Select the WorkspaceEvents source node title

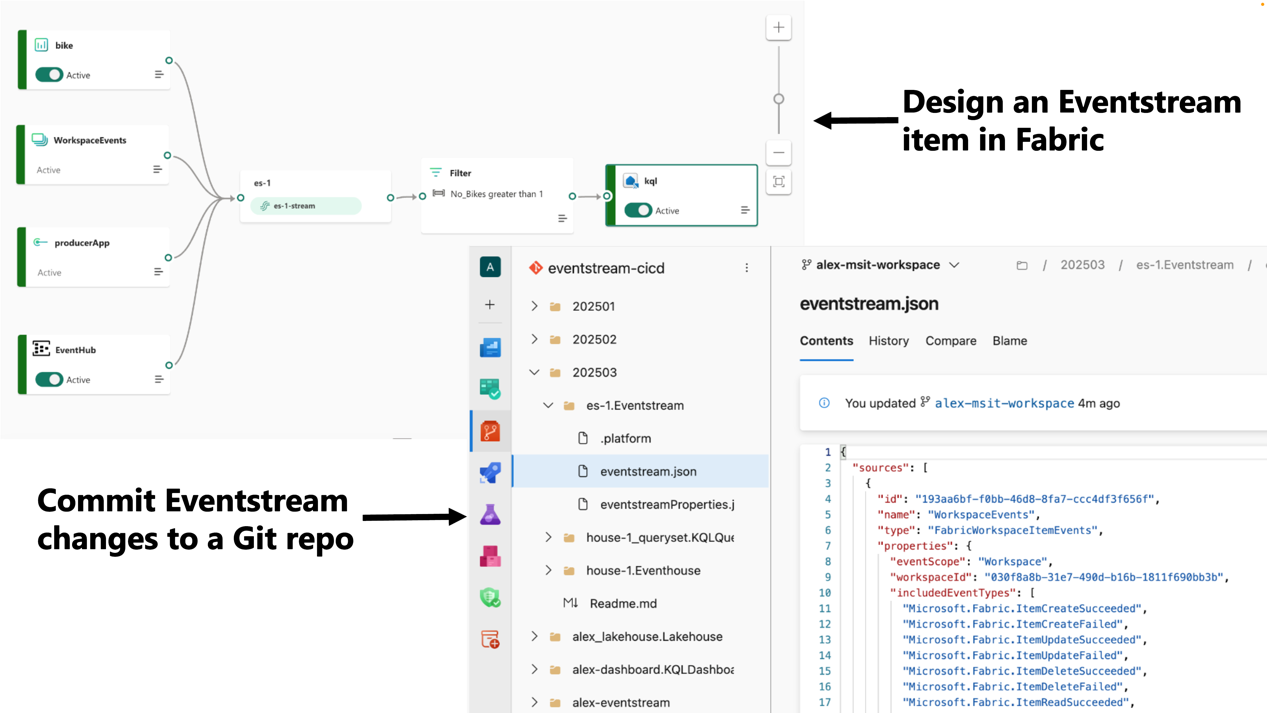click(x=90, y=140)
